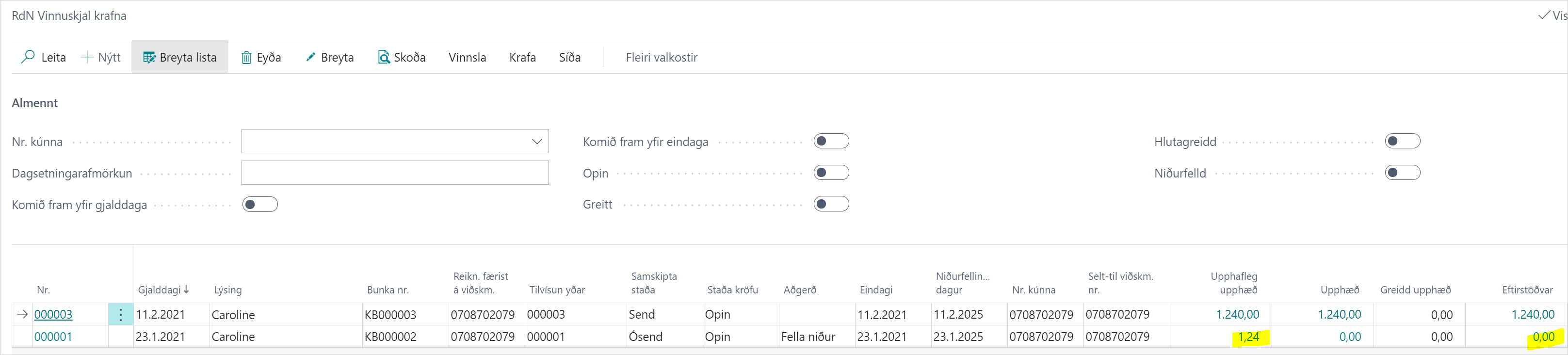Open row options via the vertical ellipsis

coord(120,314)
